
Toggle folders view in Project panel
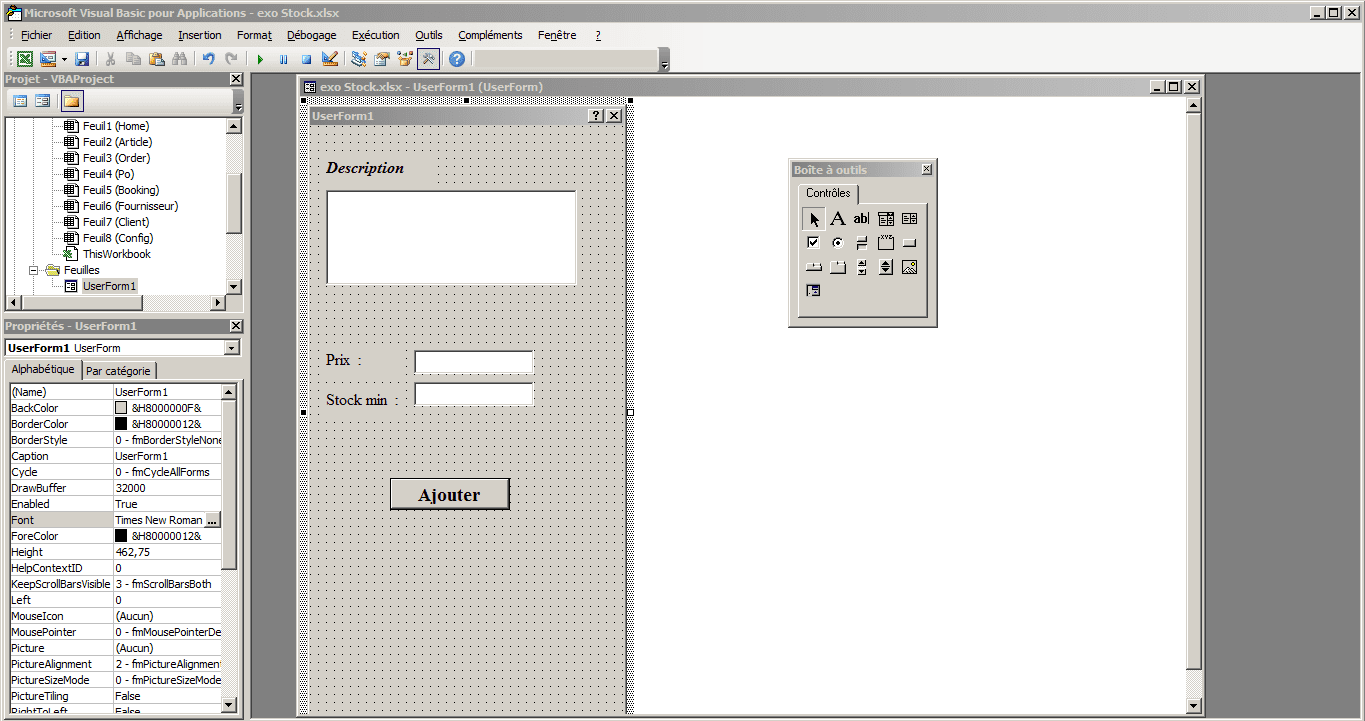click(x=71, y=101)
